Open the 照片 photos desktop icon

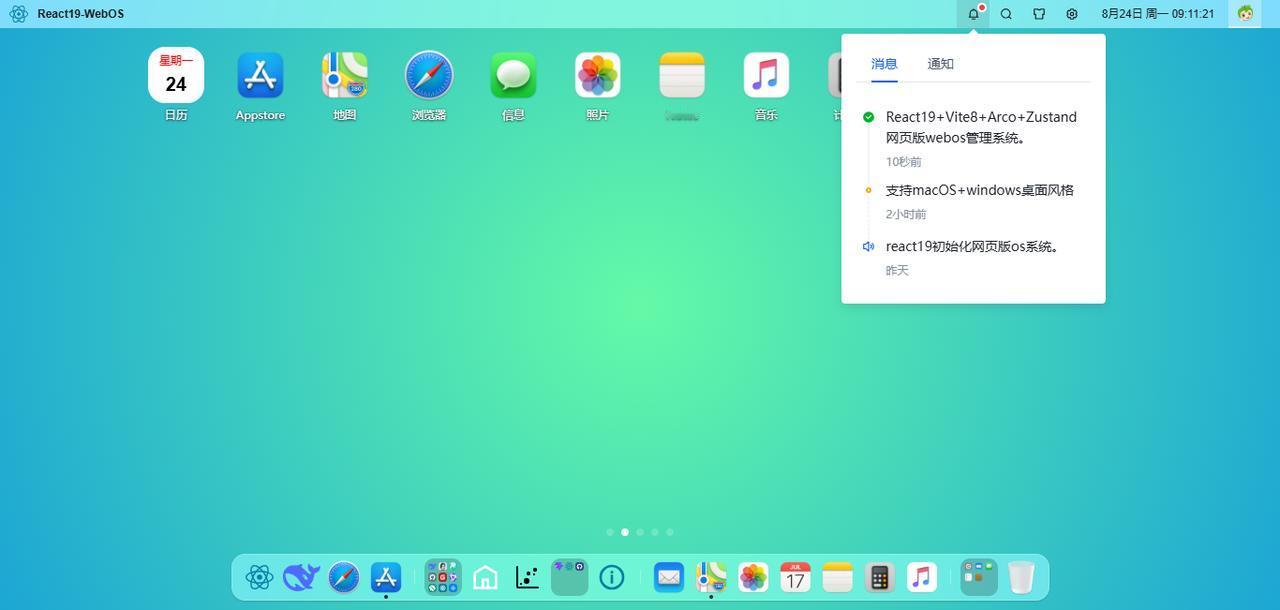(x=597, y=76)
